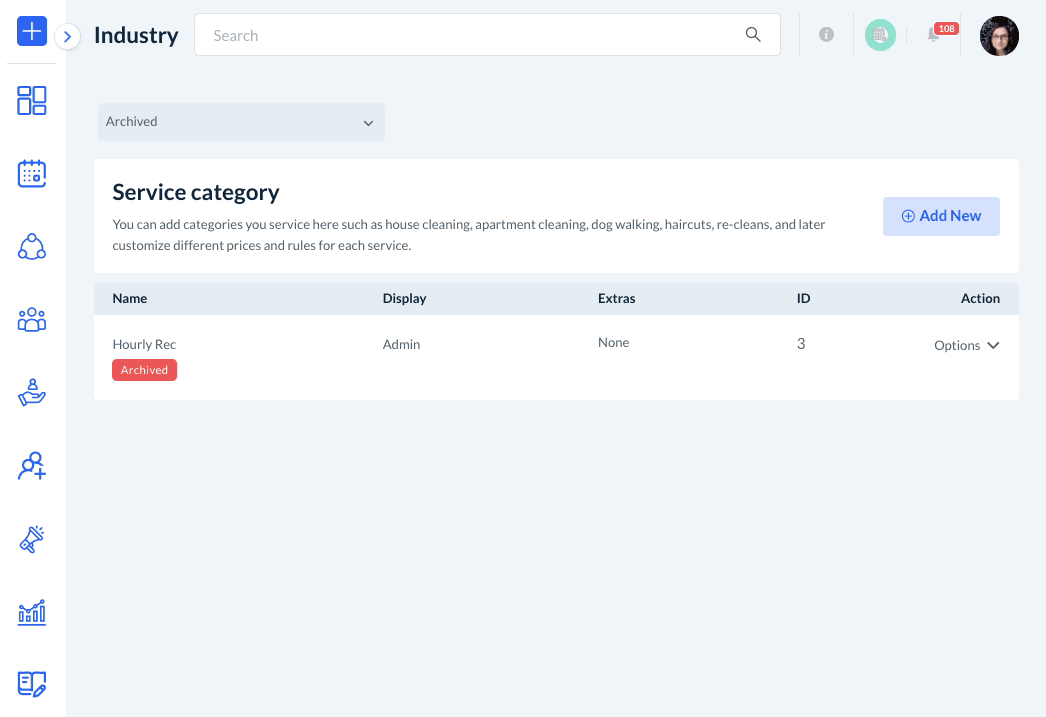1046x717 pixels.
Task: Open notifications bell with 108 badge
Action: (x=934, y=35)
